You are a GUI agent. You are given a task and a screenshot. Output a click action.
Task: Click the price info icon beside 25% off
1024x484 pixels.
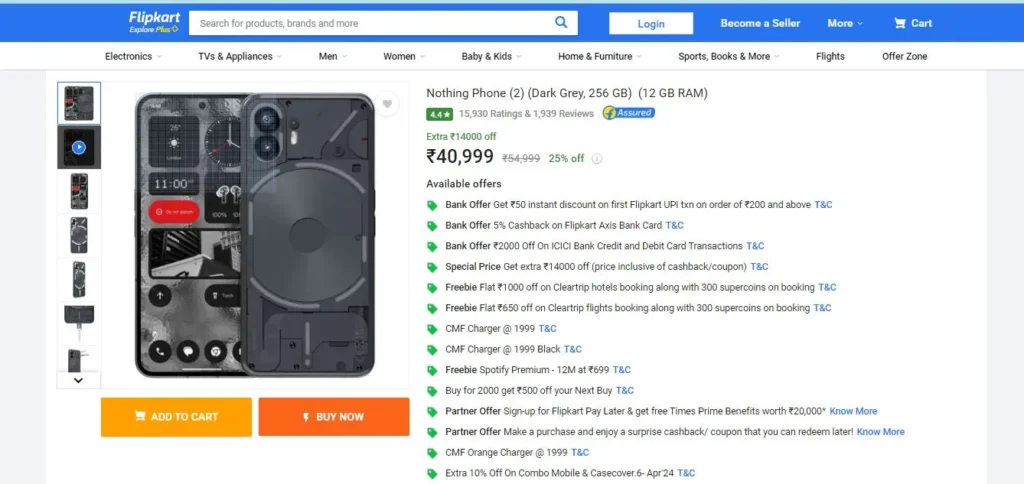(597, 158)
